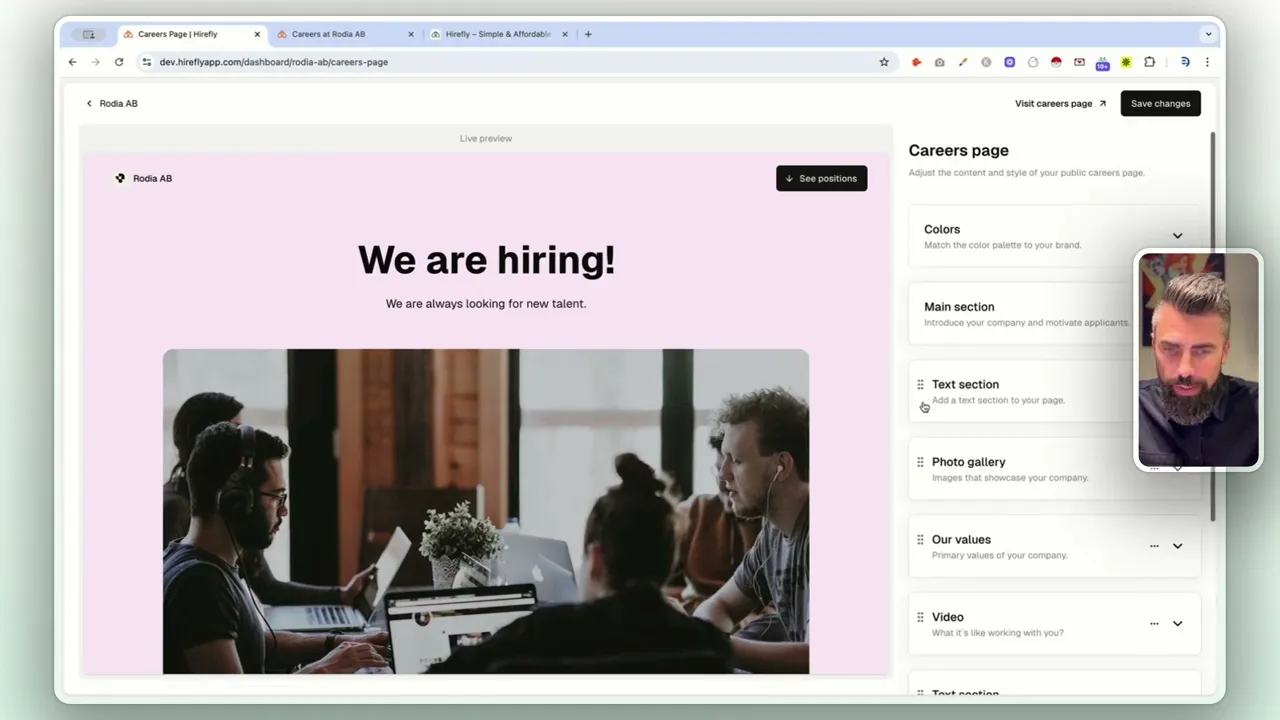Click See positions in the preview
This screenshot has width=1280, height=720.
pos(821,178)
